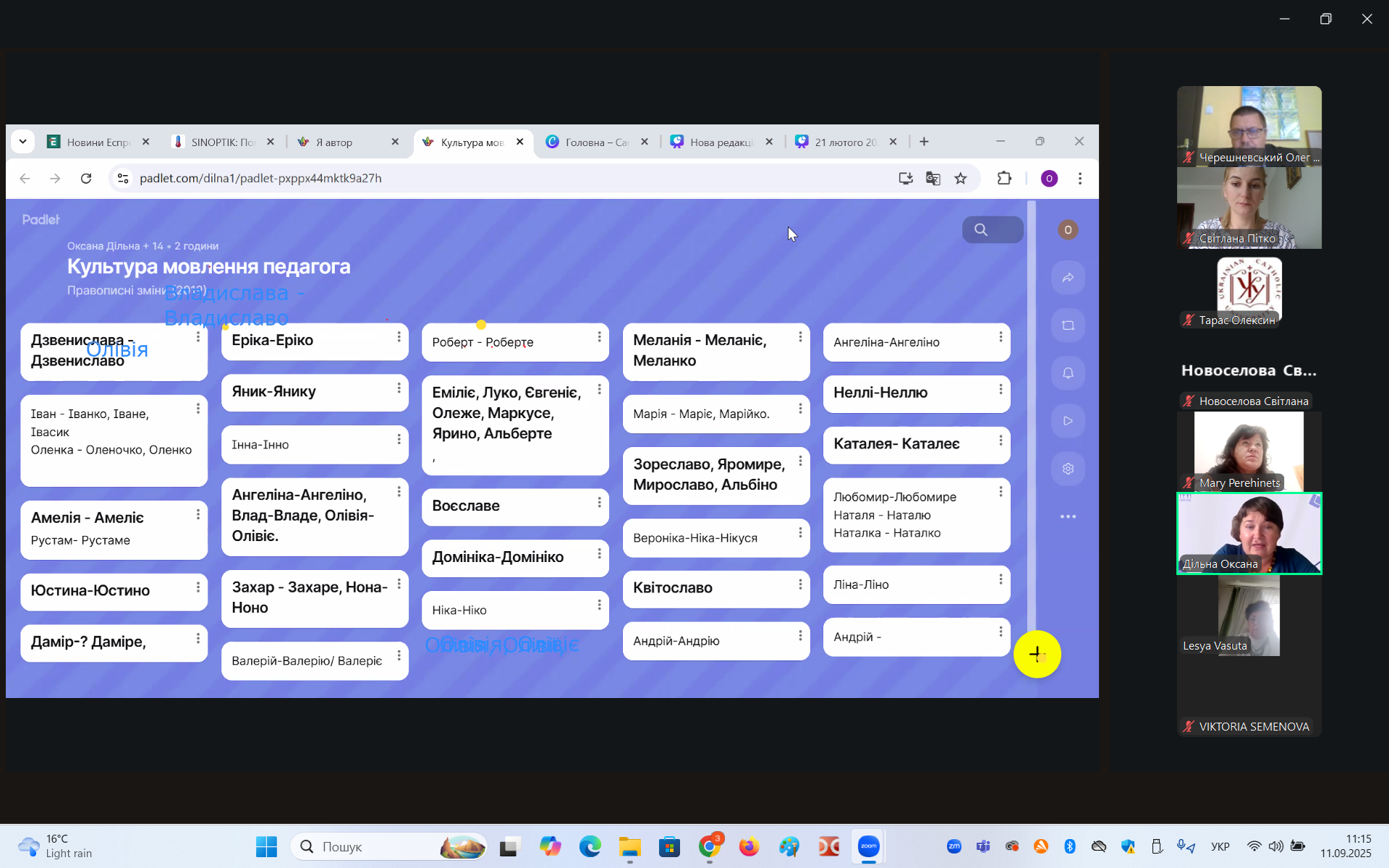Select Дільна Оксана video thumbnail
The width and height of the screenshot is (1389, 868).
pyautogui.click(x=1249, y=534)
